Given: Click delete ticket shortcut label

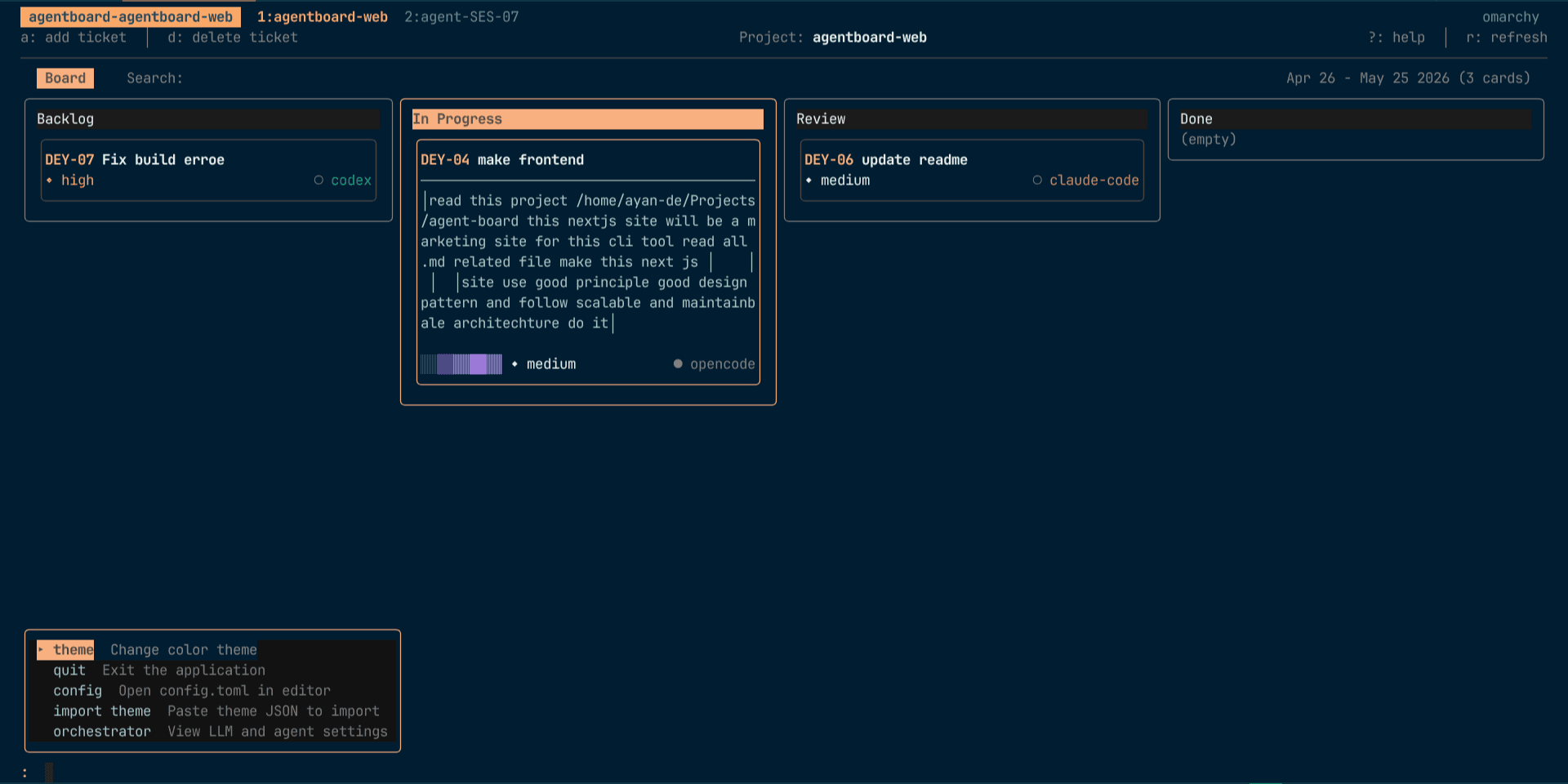Looking at the screenshot, I should pos(231,37).
